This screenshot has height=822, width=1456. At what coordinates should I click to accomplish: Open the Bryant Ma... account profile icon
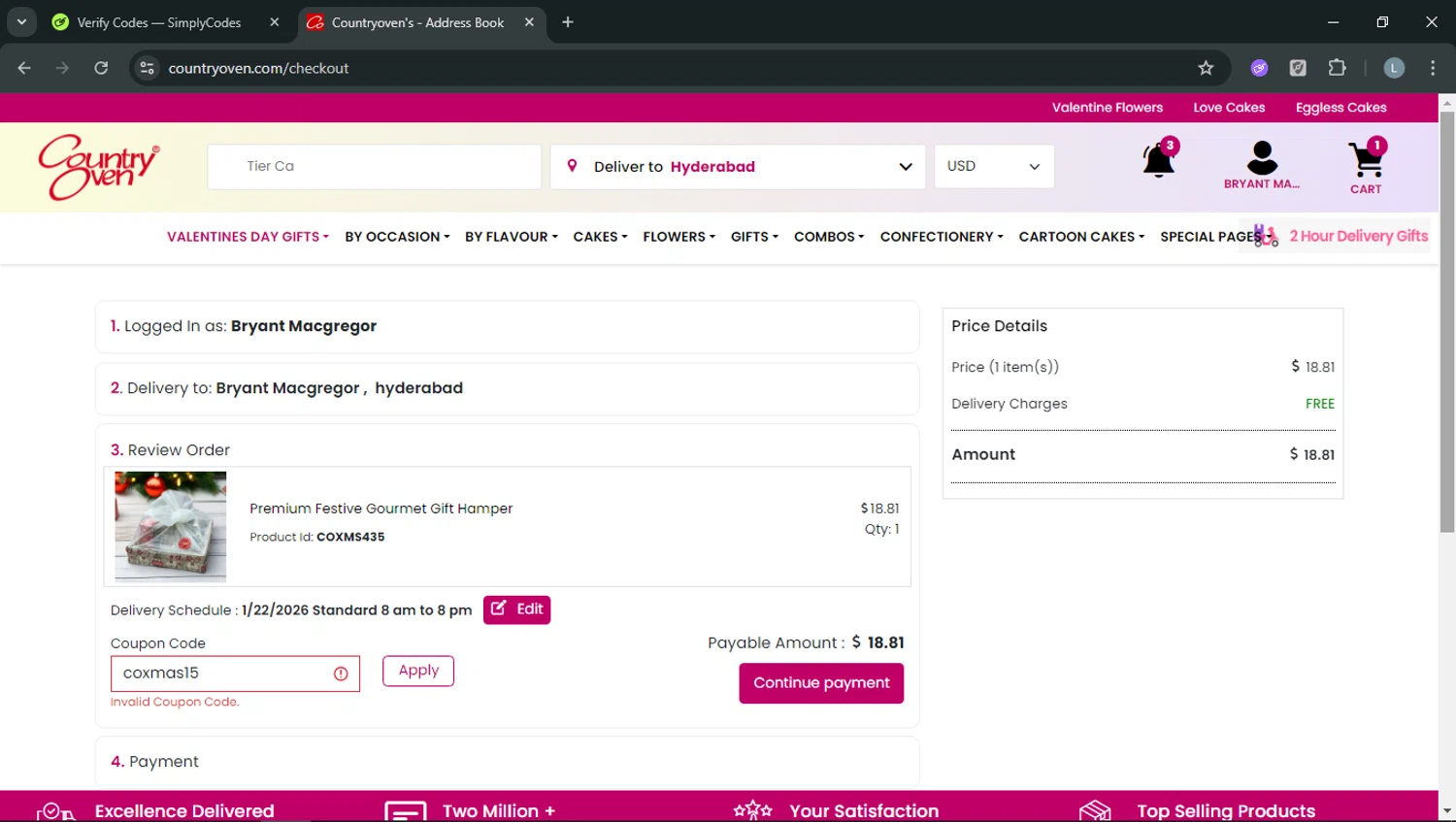tap(1262, 157)
